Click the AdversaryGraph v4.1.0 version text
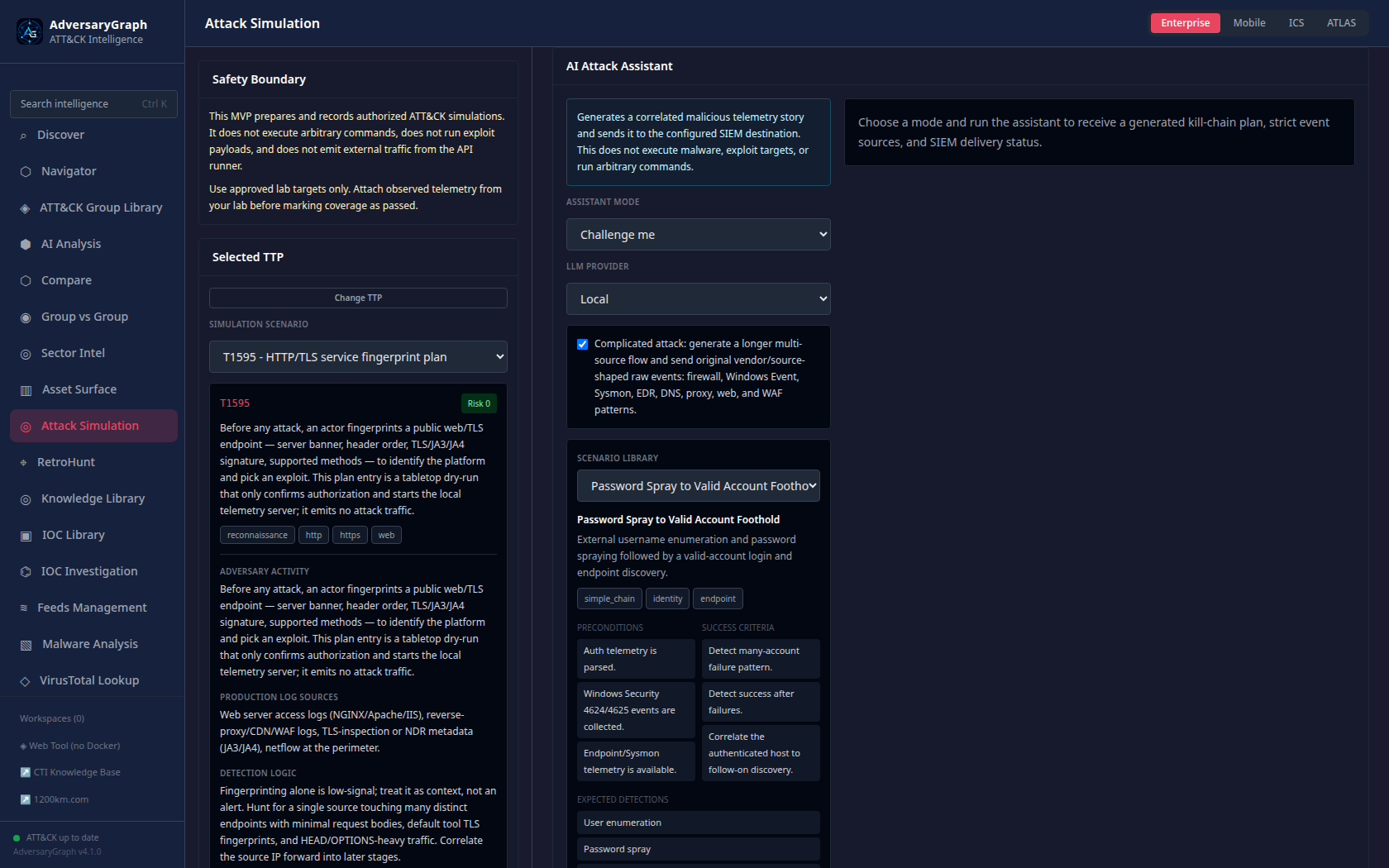The height and width of the screenshot is (868, 1389). [x=57, y=852]
